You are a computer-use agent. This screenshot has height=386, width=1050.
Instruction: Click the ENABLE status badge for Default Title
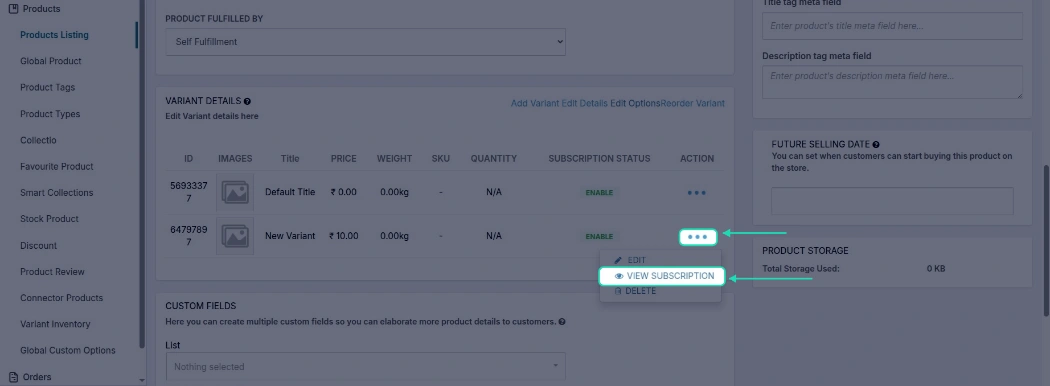tap(599, 193)
